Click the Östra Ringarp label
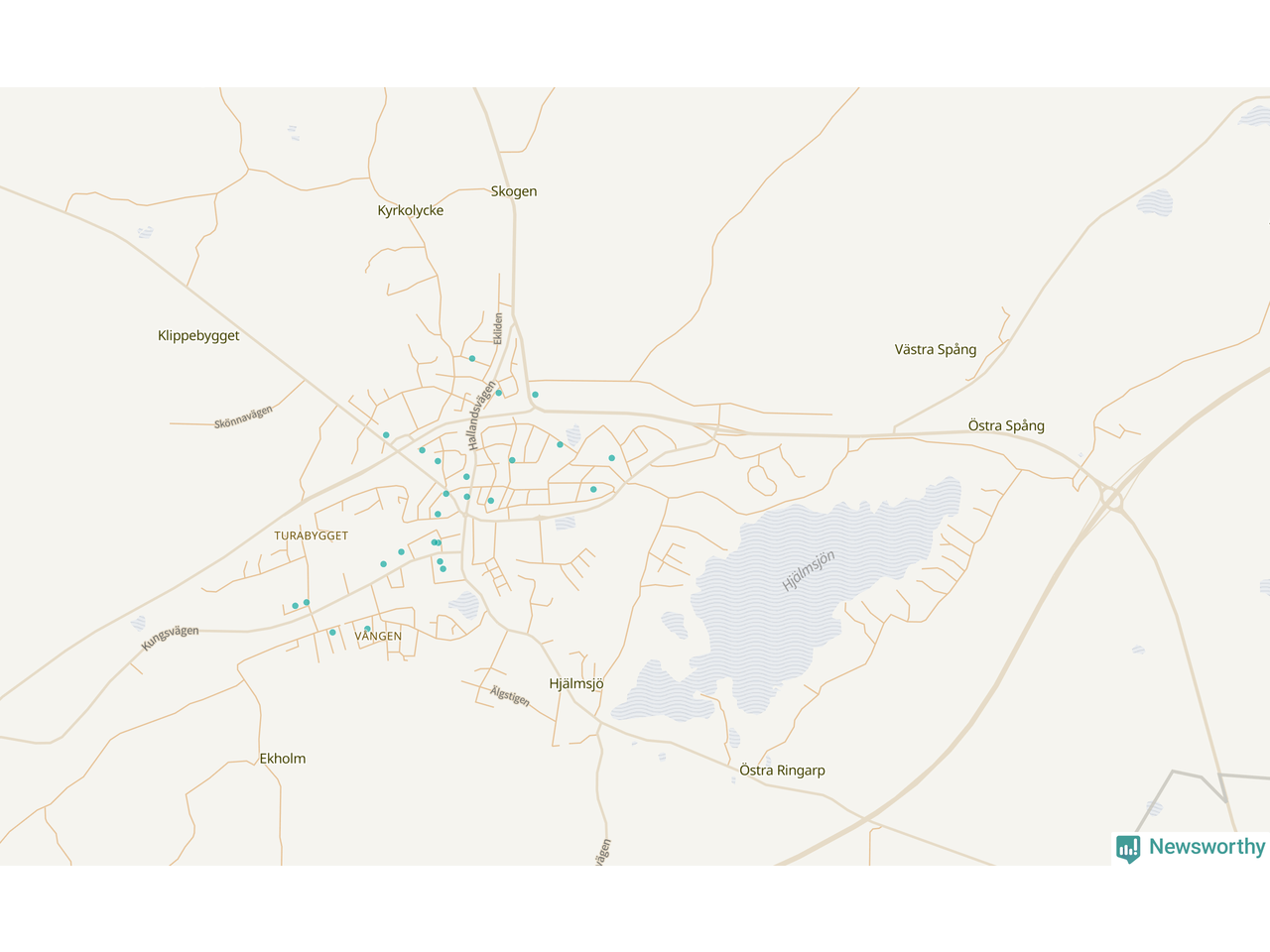 coord(782,771)
